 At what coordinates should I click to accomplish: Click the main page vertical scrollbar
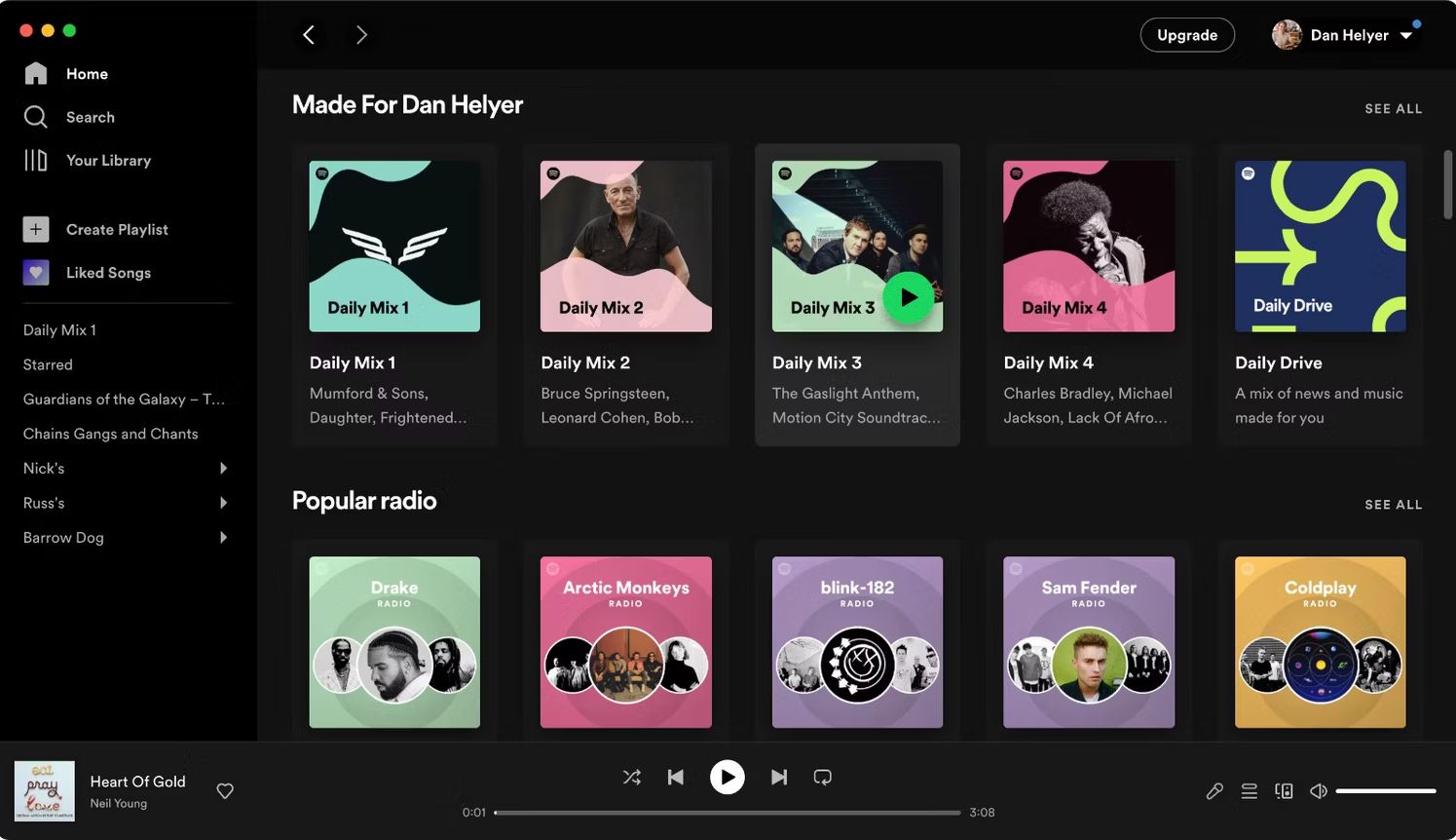pyautogui.click(x=1448, y=185)
